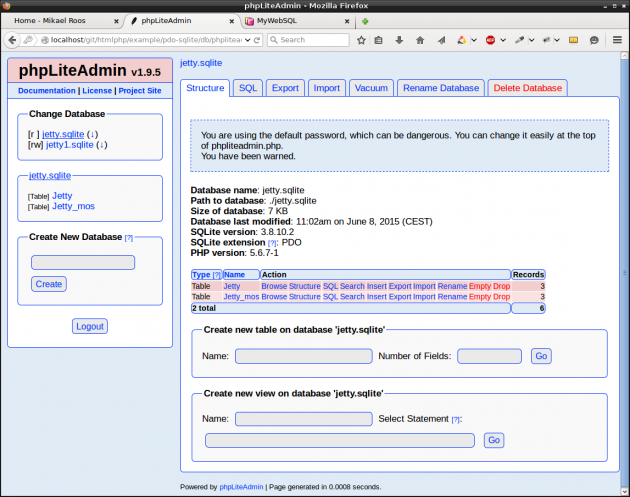The width and height of the screenshot is (630, 497).
Task: Click the gear-style extension icon with dropdown
Action: tap(546, 40)
